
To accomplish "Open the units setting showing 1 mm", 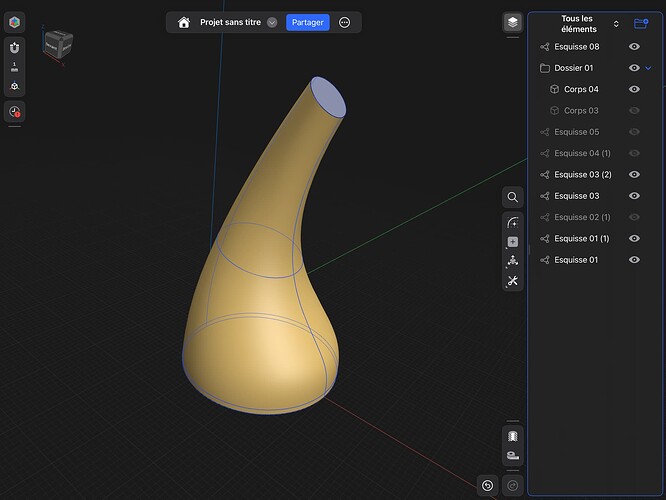I will pos(14,67).
